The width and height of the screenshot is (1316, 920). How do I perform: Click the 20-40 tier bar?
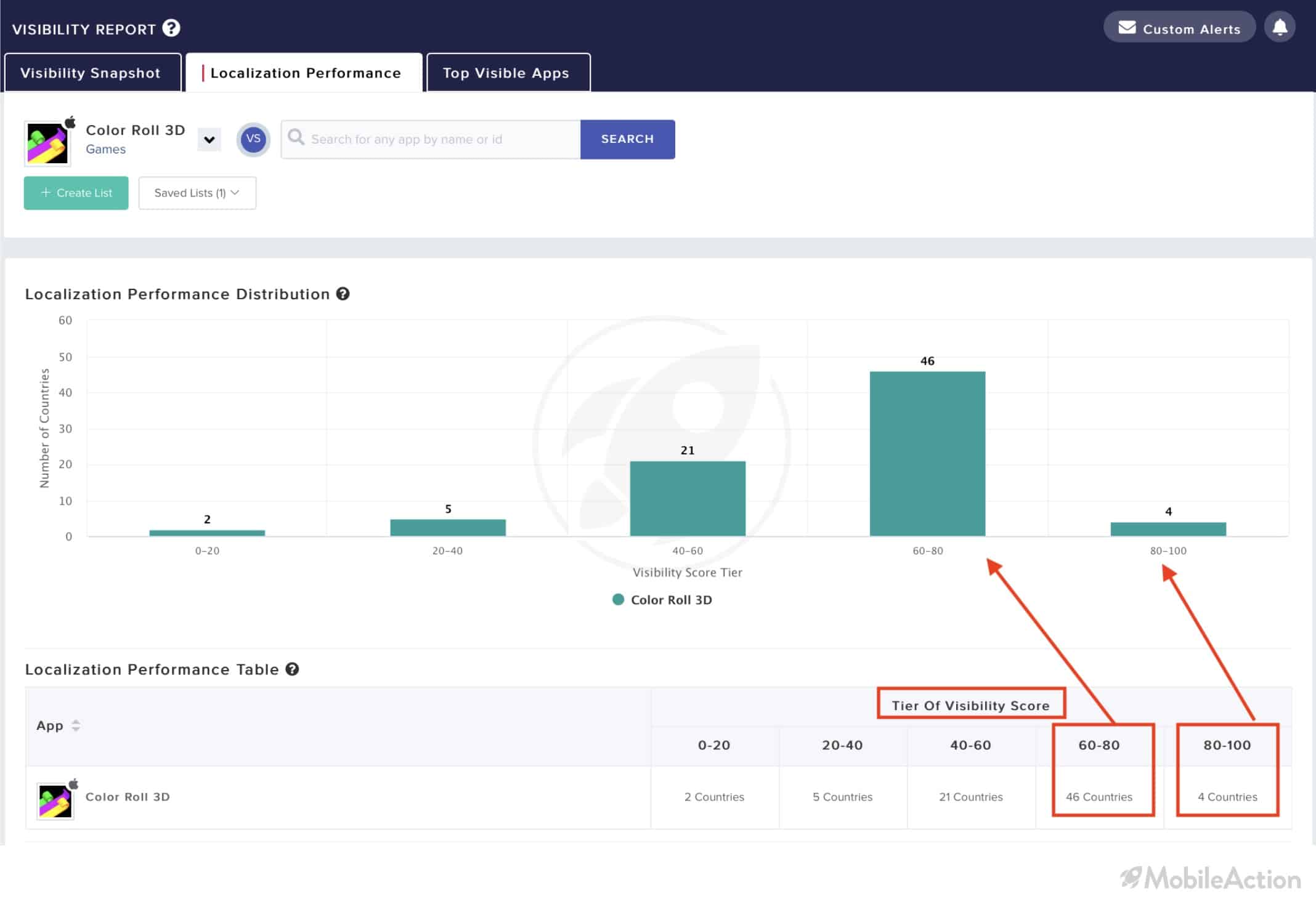pos(448,528)
